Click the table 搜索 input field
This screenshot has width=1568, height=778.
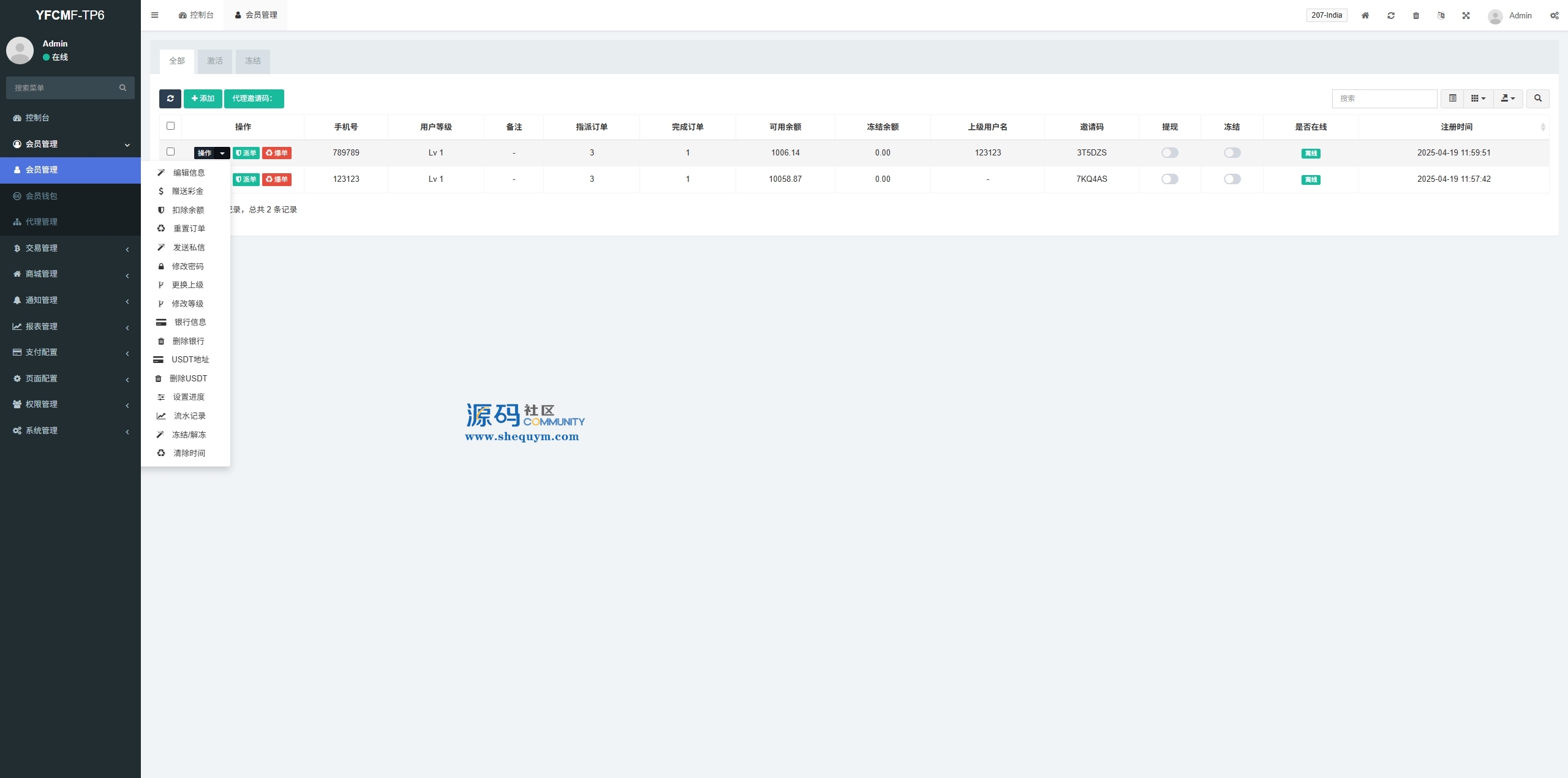point(1384,99)
